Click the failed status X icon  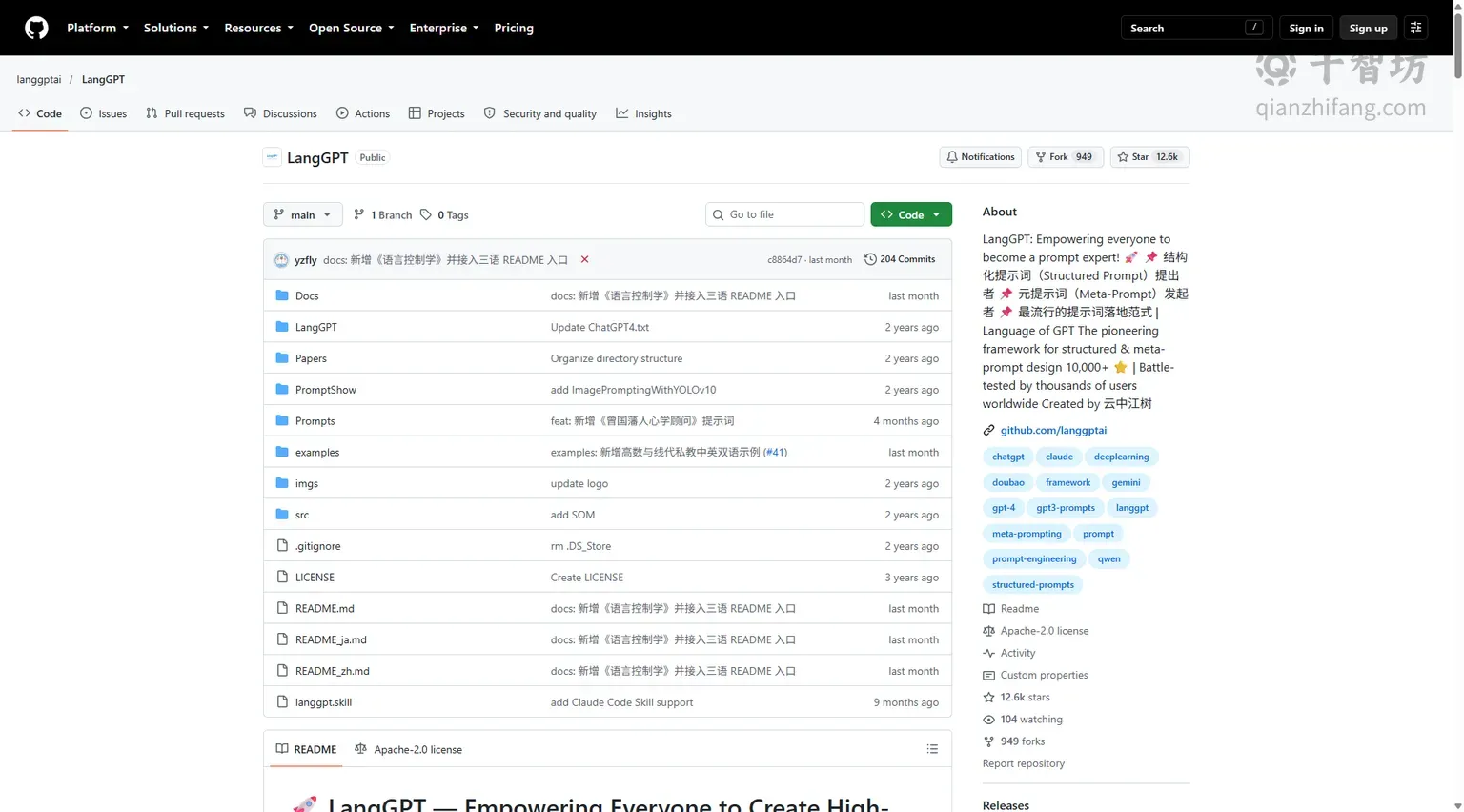584,259
